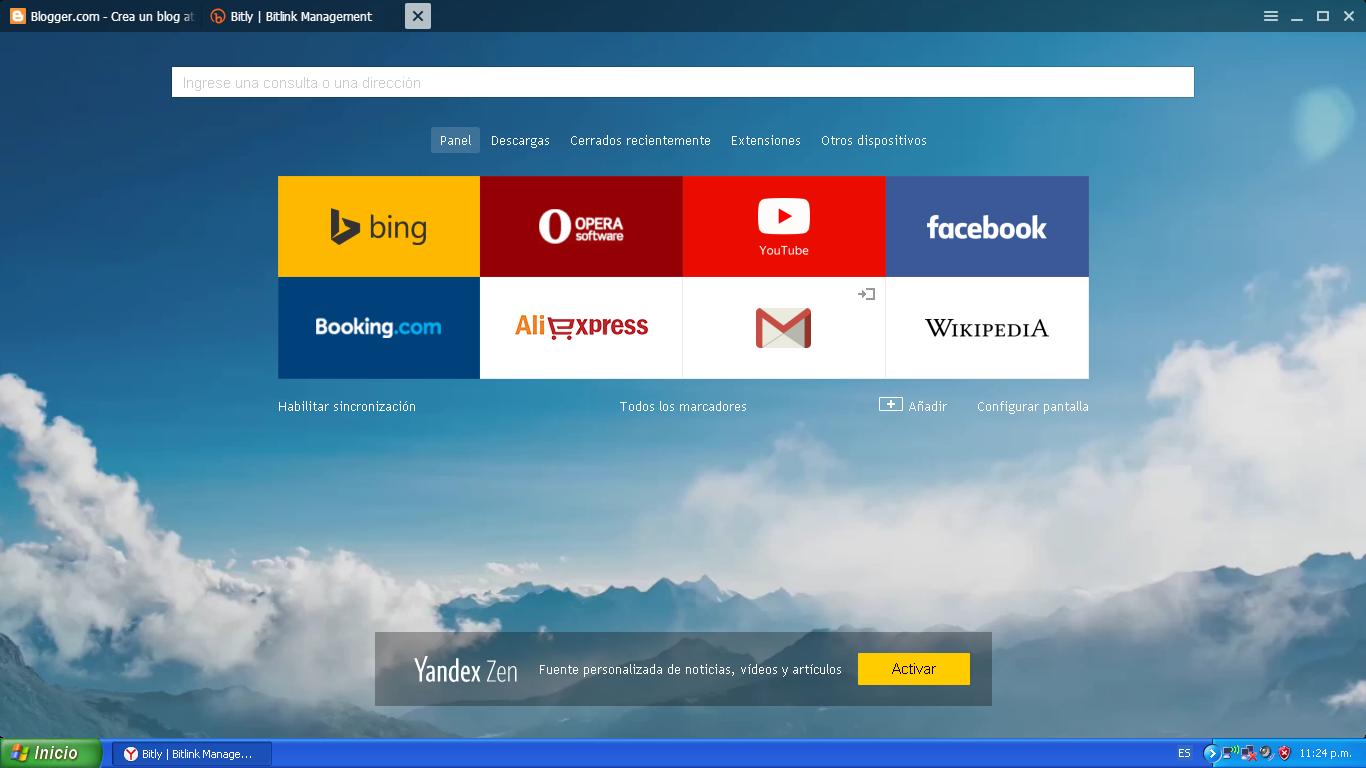Viewport: 1366px width, 768px height.
Task: Open YouTube from the speed dial
Action: (x=783, y=225)
